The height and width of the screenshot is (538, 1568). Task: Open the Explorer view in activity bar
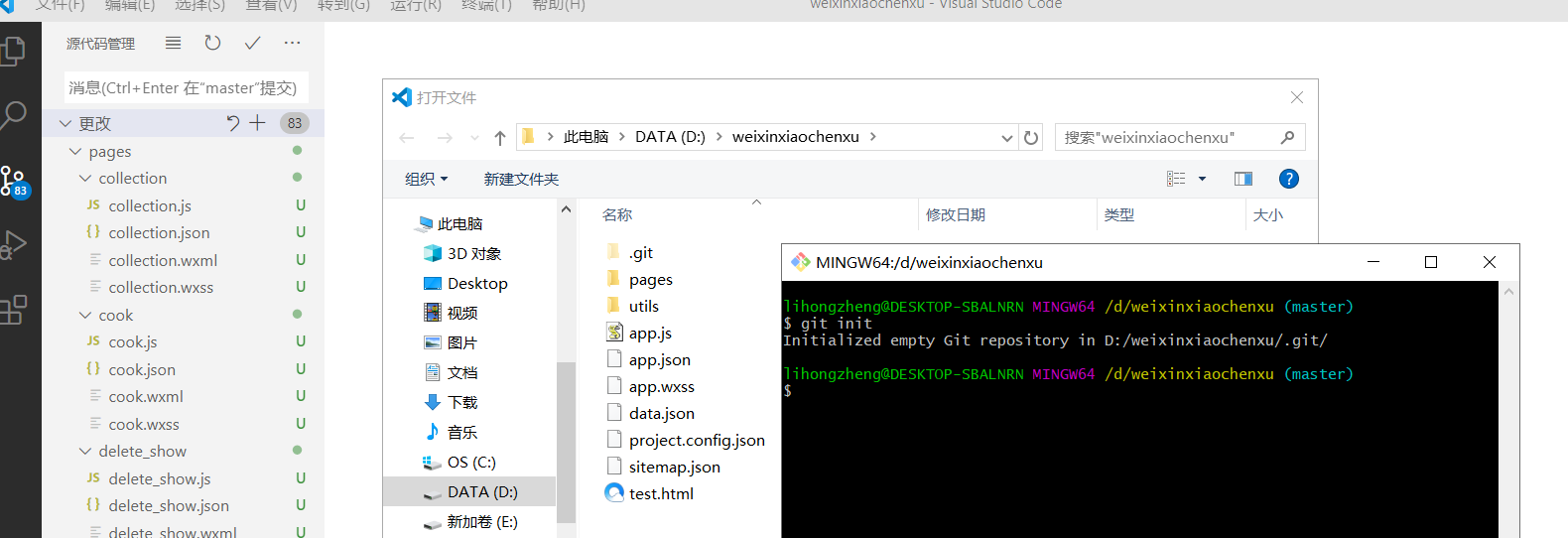14,51
